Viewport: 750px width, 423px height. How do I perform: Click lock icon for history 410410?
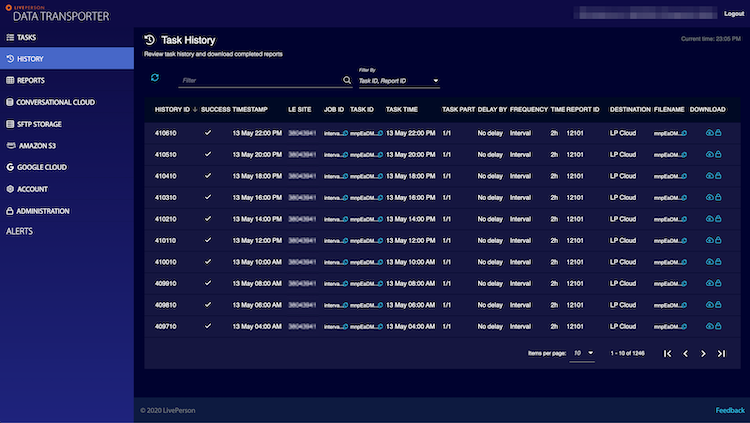(x=718, y=176)
